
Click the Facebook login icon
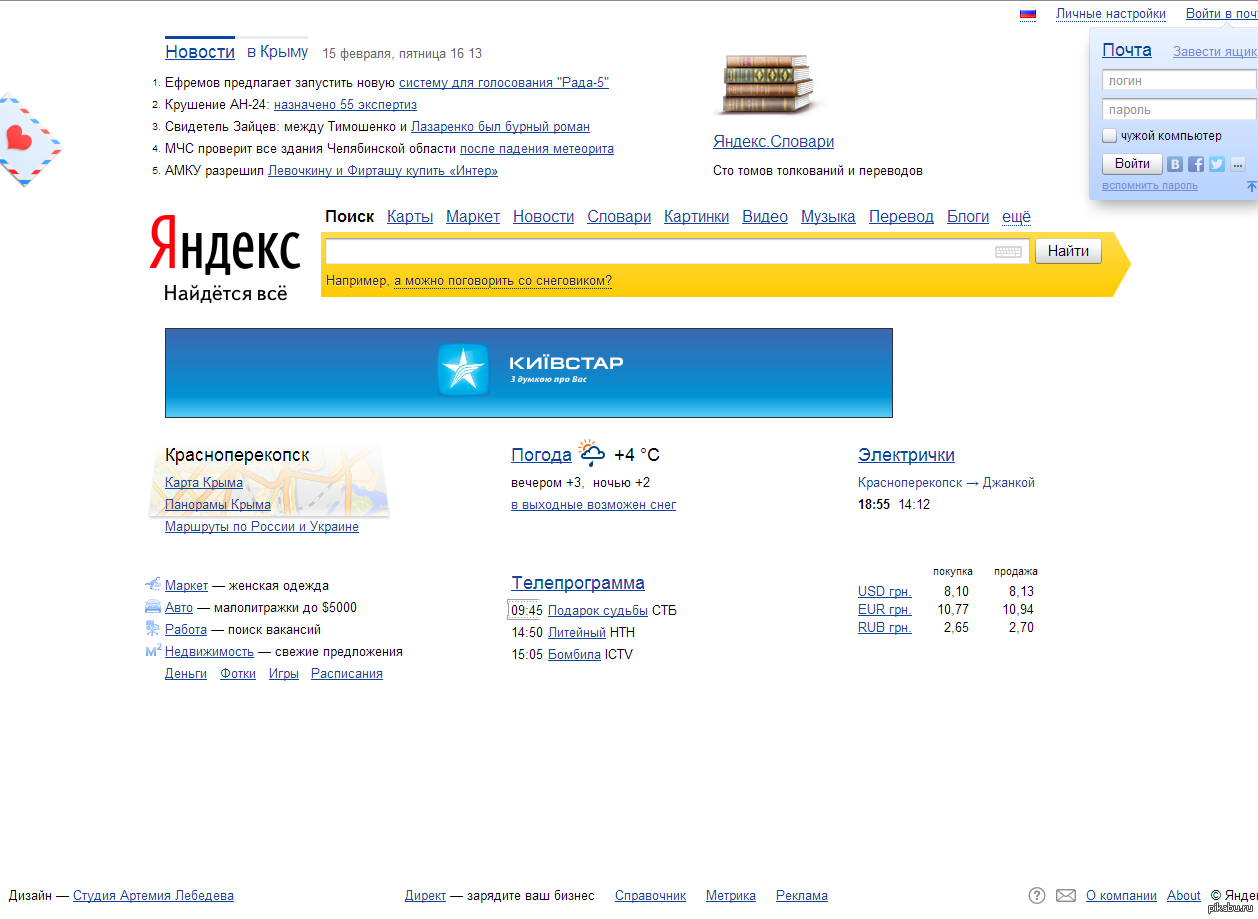point(1196,164)
